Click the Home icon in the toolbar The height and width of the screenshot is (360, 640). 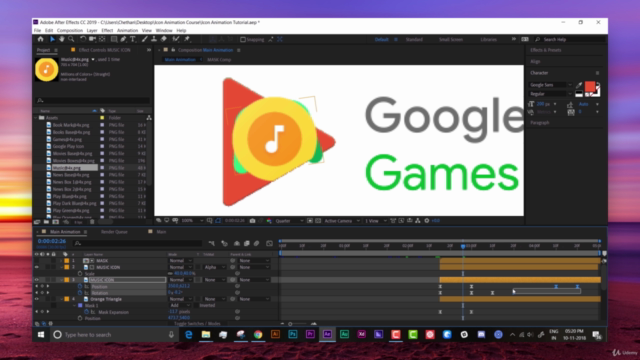(x=40, y=39)
